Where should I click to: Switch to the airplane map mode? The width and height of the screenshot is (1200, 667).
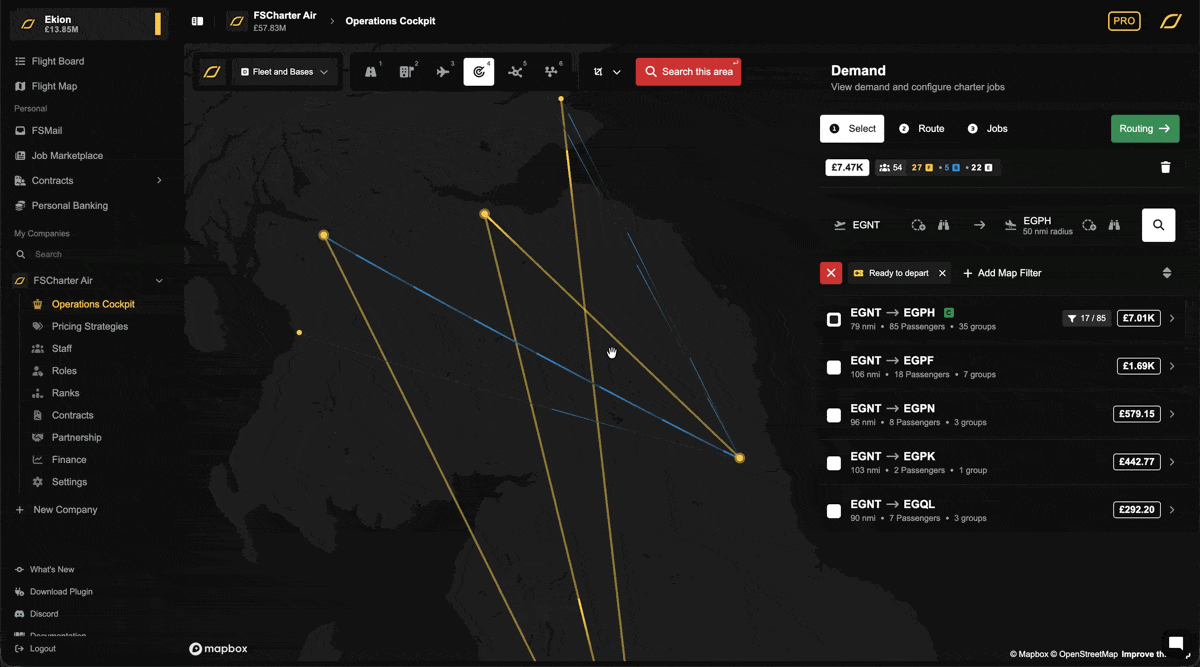coord(443,72)
